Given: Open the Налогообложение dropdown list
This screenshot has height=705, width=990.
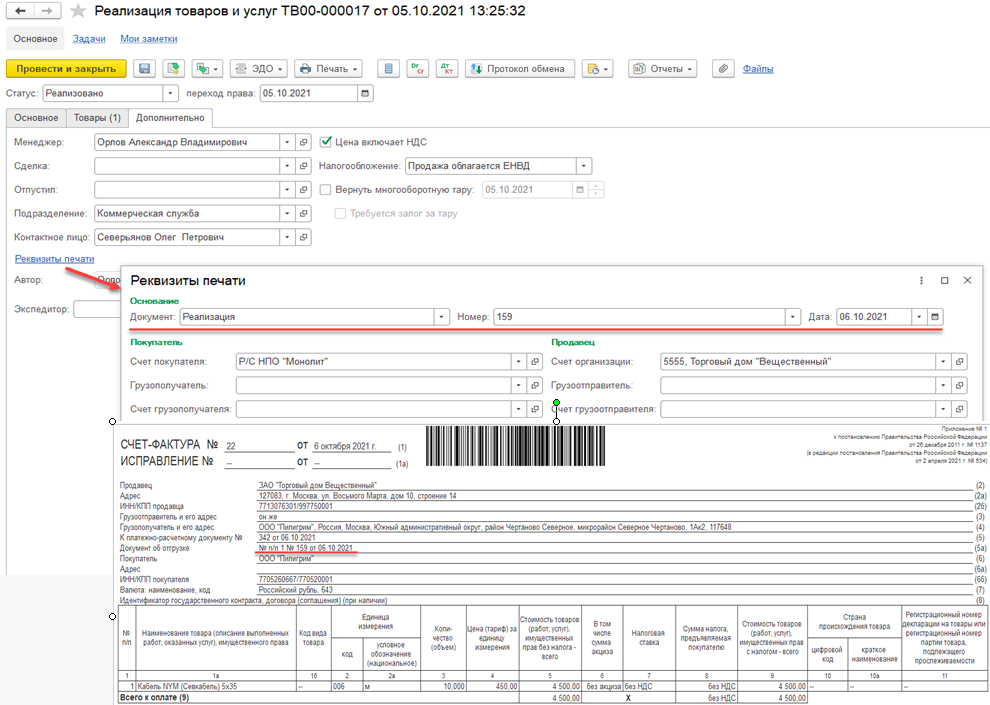Looking at the screenshot, I should coord(584,166).
